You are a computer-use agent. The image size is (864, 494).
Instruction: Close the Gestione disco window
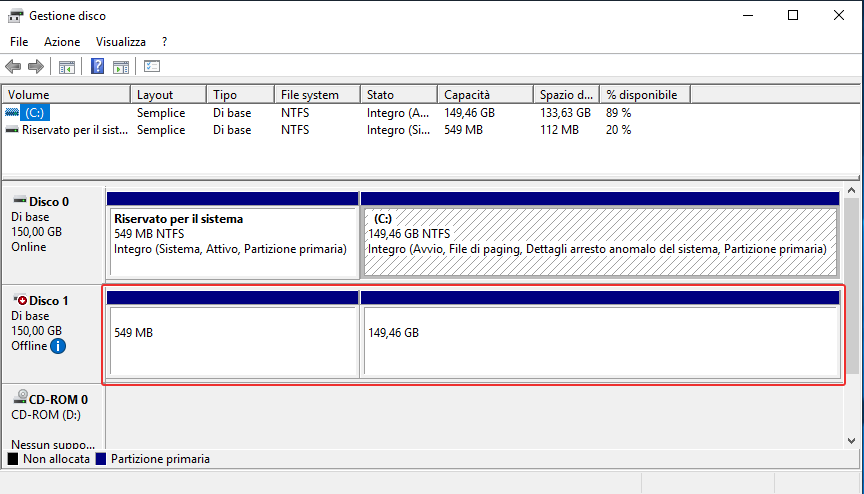click(x=839, y=15)
